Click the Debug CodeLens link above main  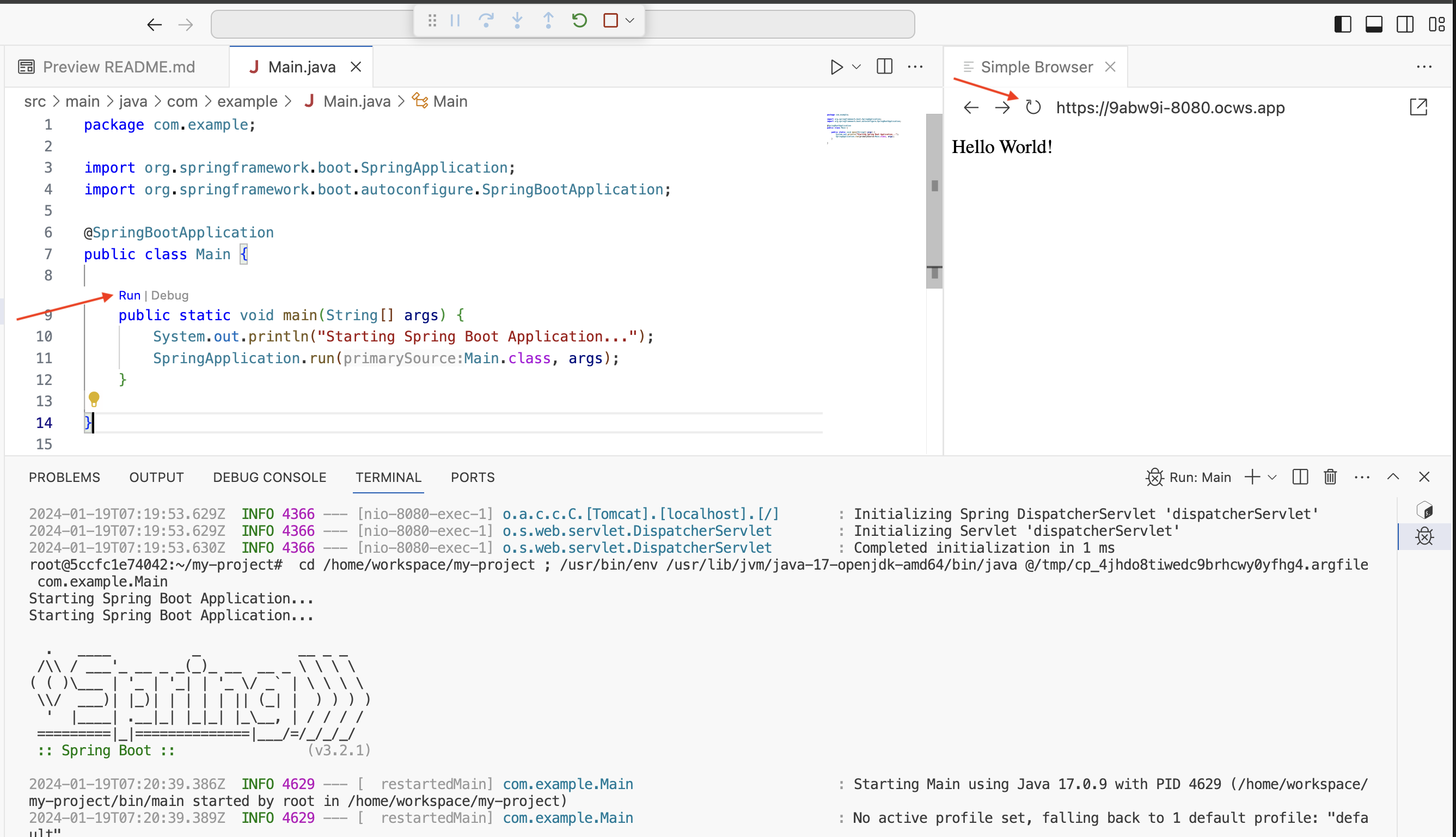pyautogui.click(x=169, y=296)
